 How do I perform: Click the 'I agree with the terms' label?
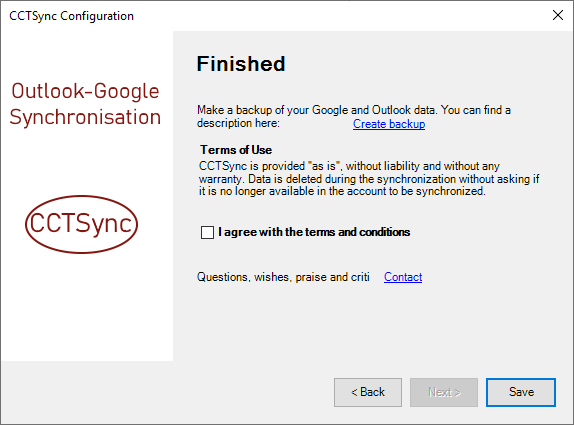coord(314,232)
